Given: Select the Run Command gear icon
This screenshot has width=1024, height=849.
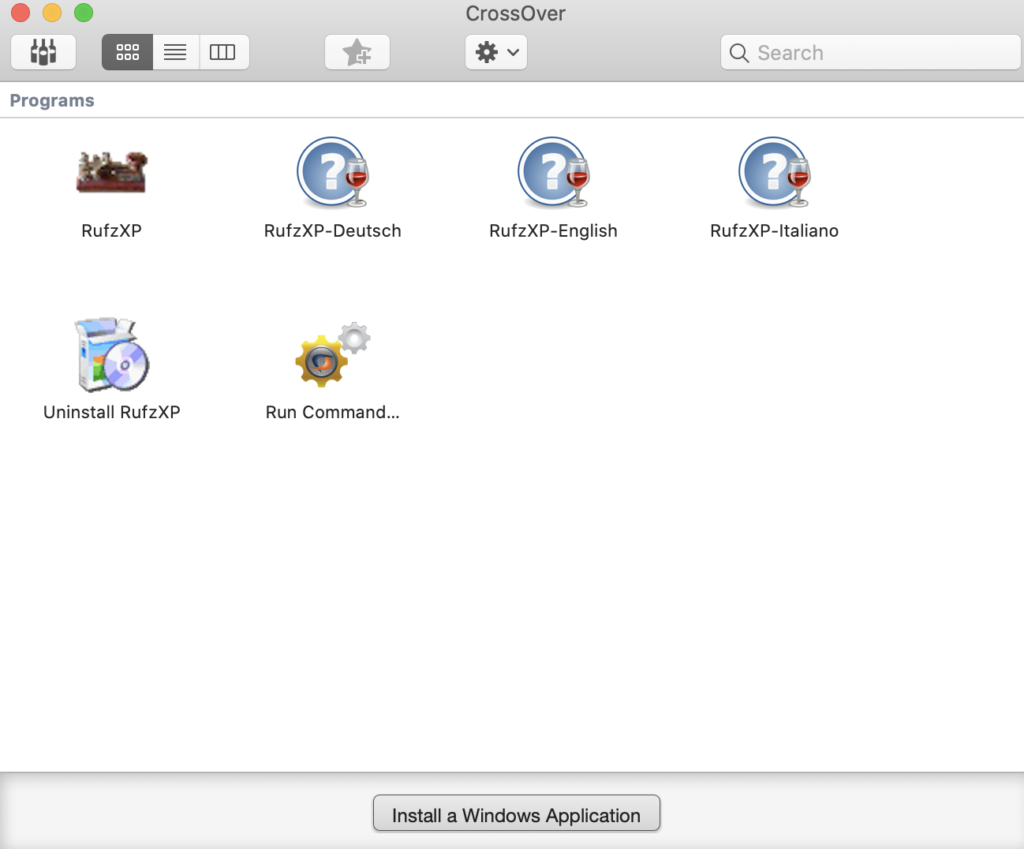Looking at the screenshot, I should click(332, 355).
